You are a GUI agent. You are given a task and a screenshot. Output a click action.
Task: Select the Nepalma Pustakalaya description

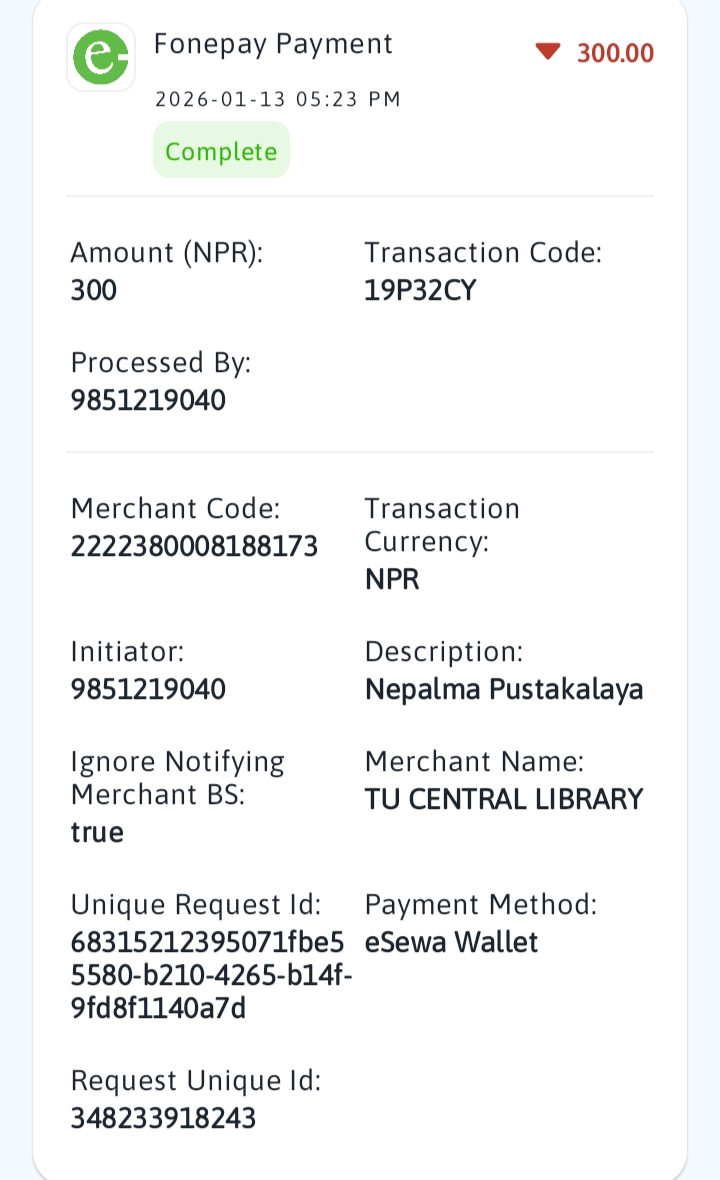[x=504, y=689]
